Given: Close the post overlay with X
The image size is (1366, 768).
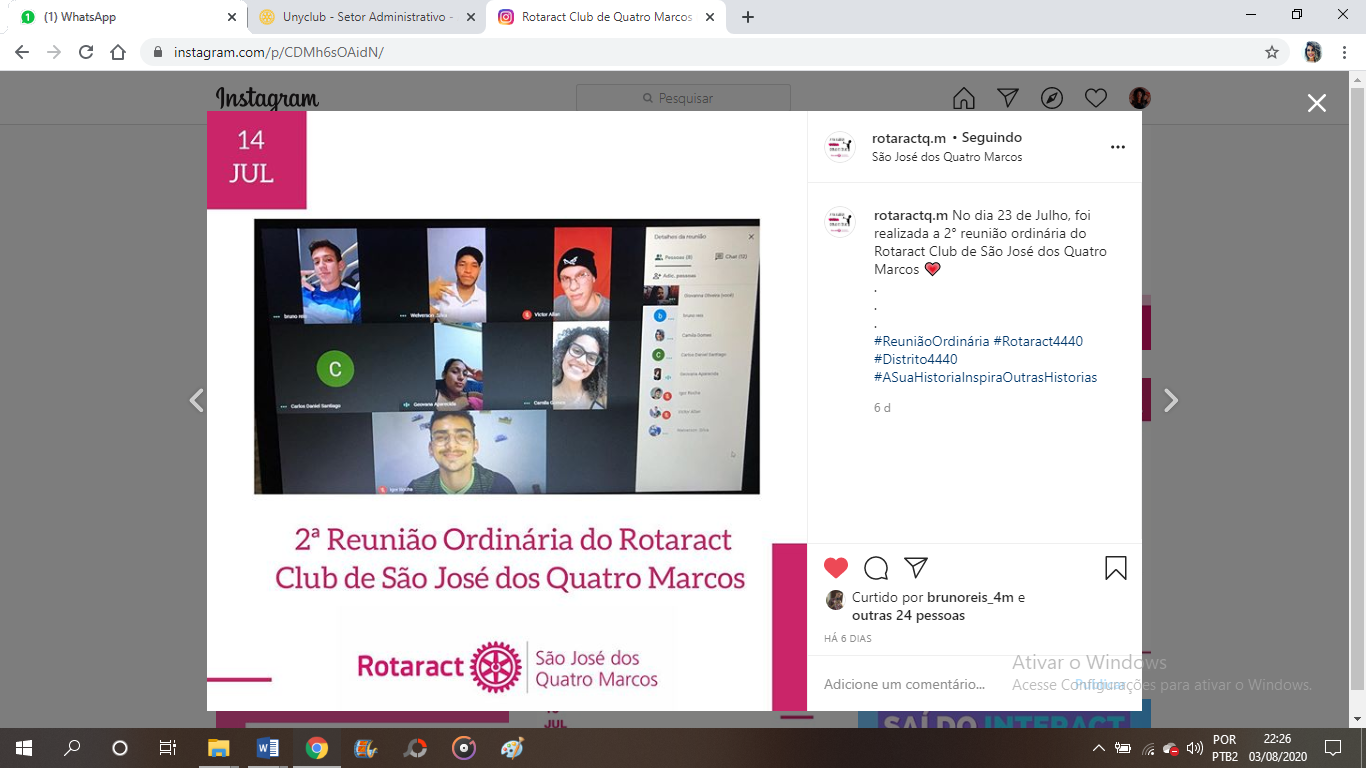Looking at the screenshot, I should (x=1317, y=103).
